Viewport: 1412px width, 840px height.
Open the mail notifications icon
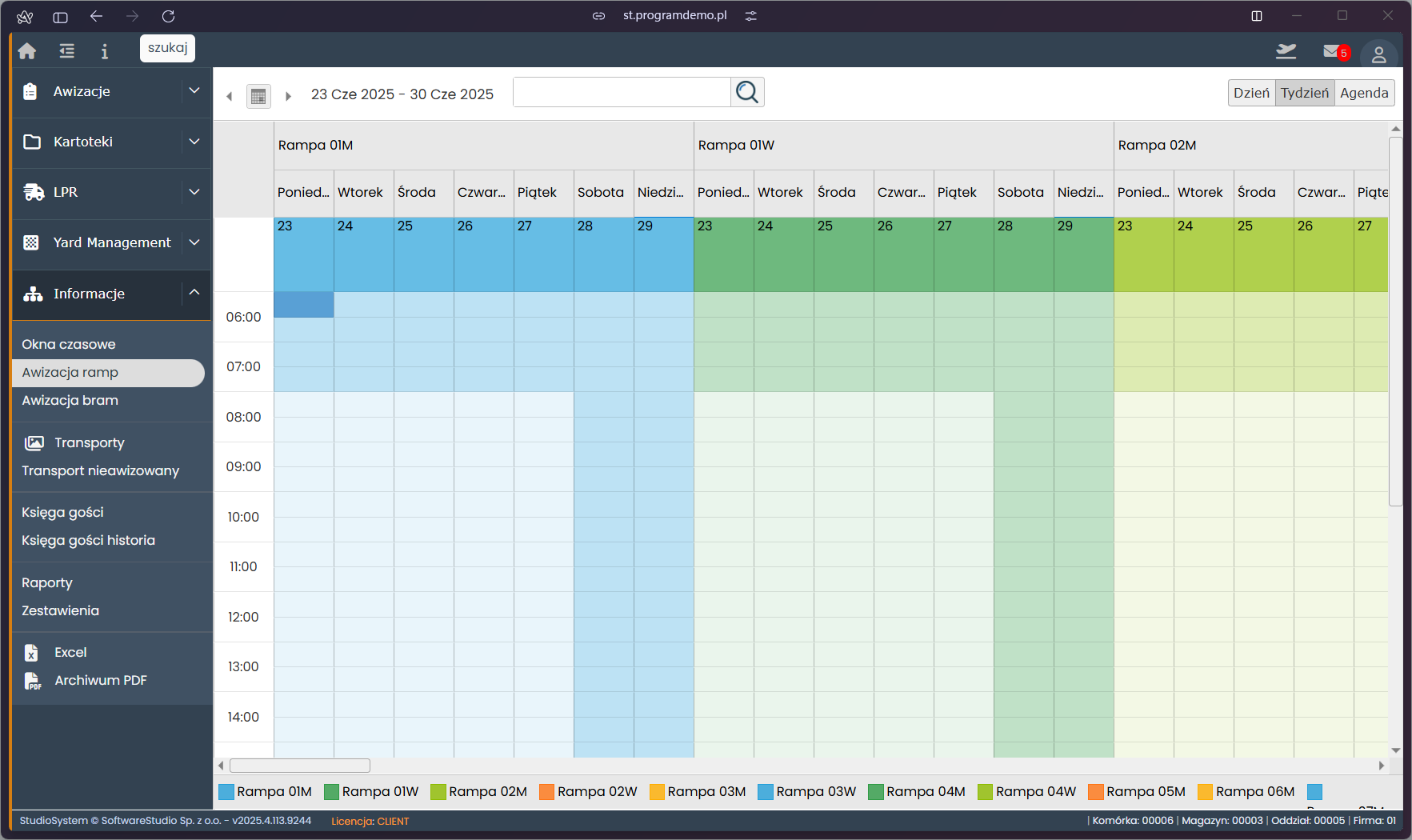[x=1333, y=52]
